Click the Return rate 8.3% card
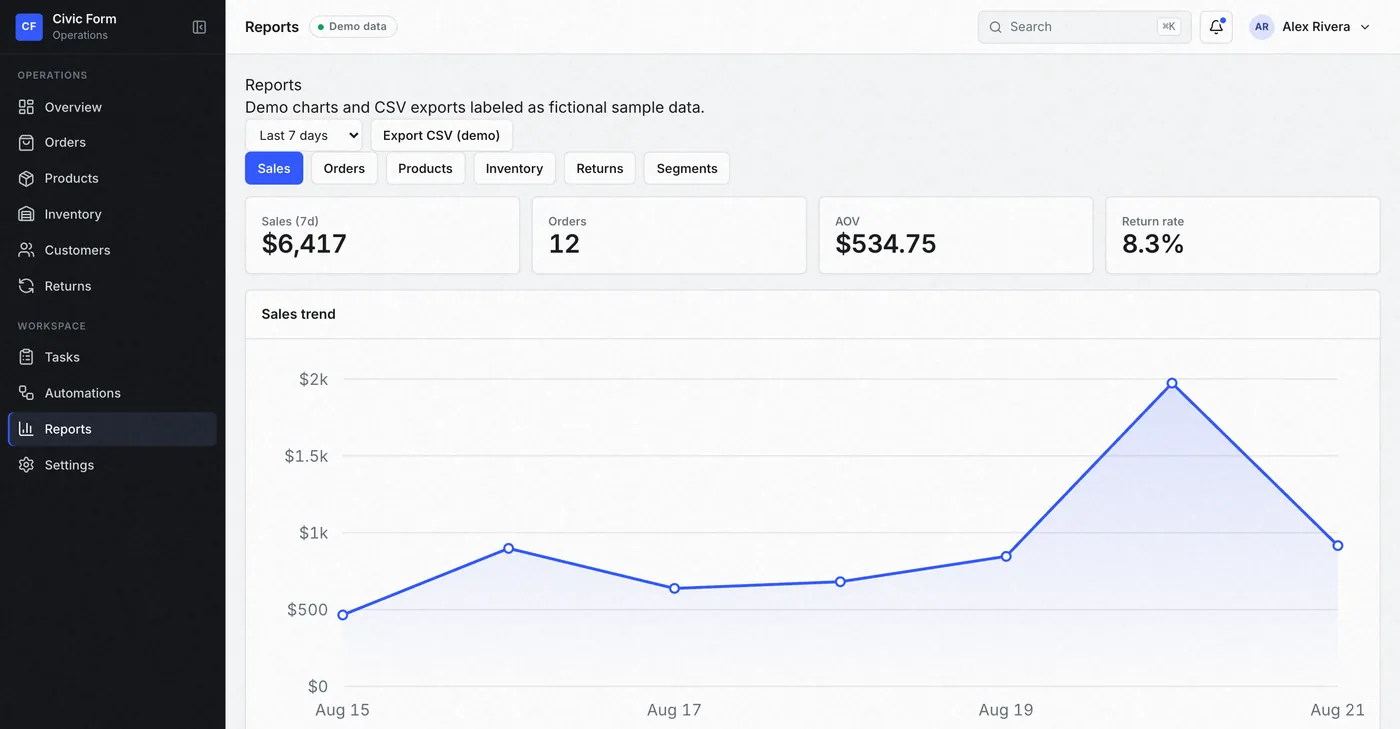The width and height of the screenshot is (1400, 729). click(1243, 235)
